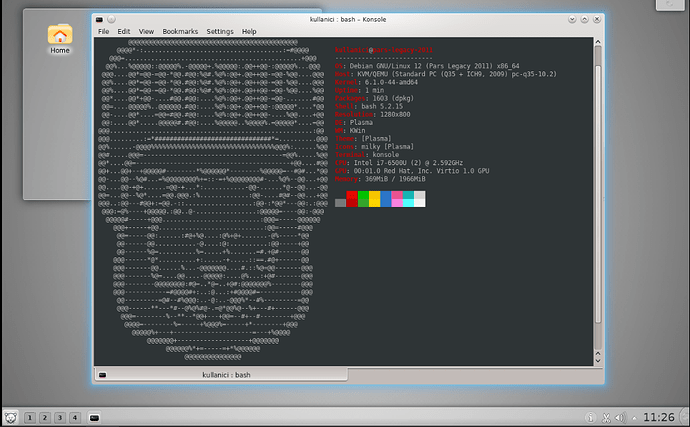Expand the Settings menu

(x=219, y=32)
